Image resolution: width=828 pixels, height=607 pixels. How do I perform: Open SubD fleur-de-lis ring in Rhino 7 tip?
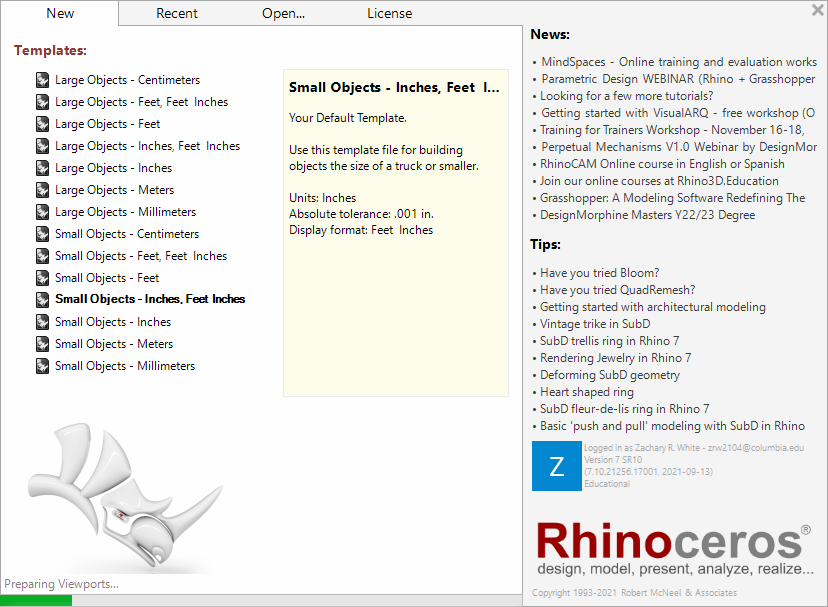[x=624, y=408]
